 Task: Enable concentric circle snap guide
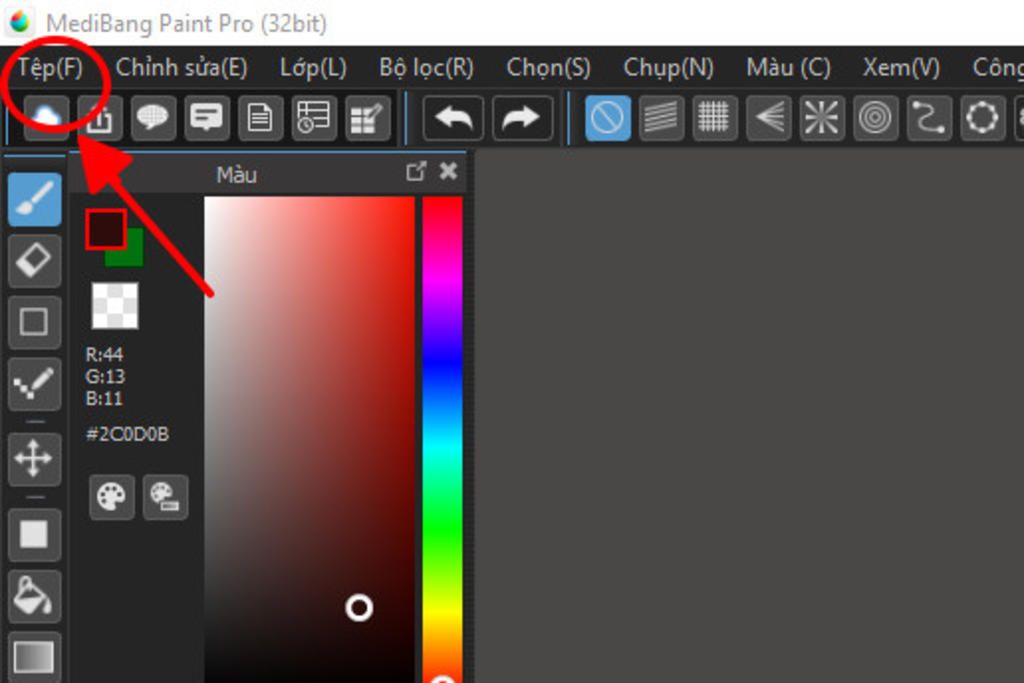coord(875,118)
